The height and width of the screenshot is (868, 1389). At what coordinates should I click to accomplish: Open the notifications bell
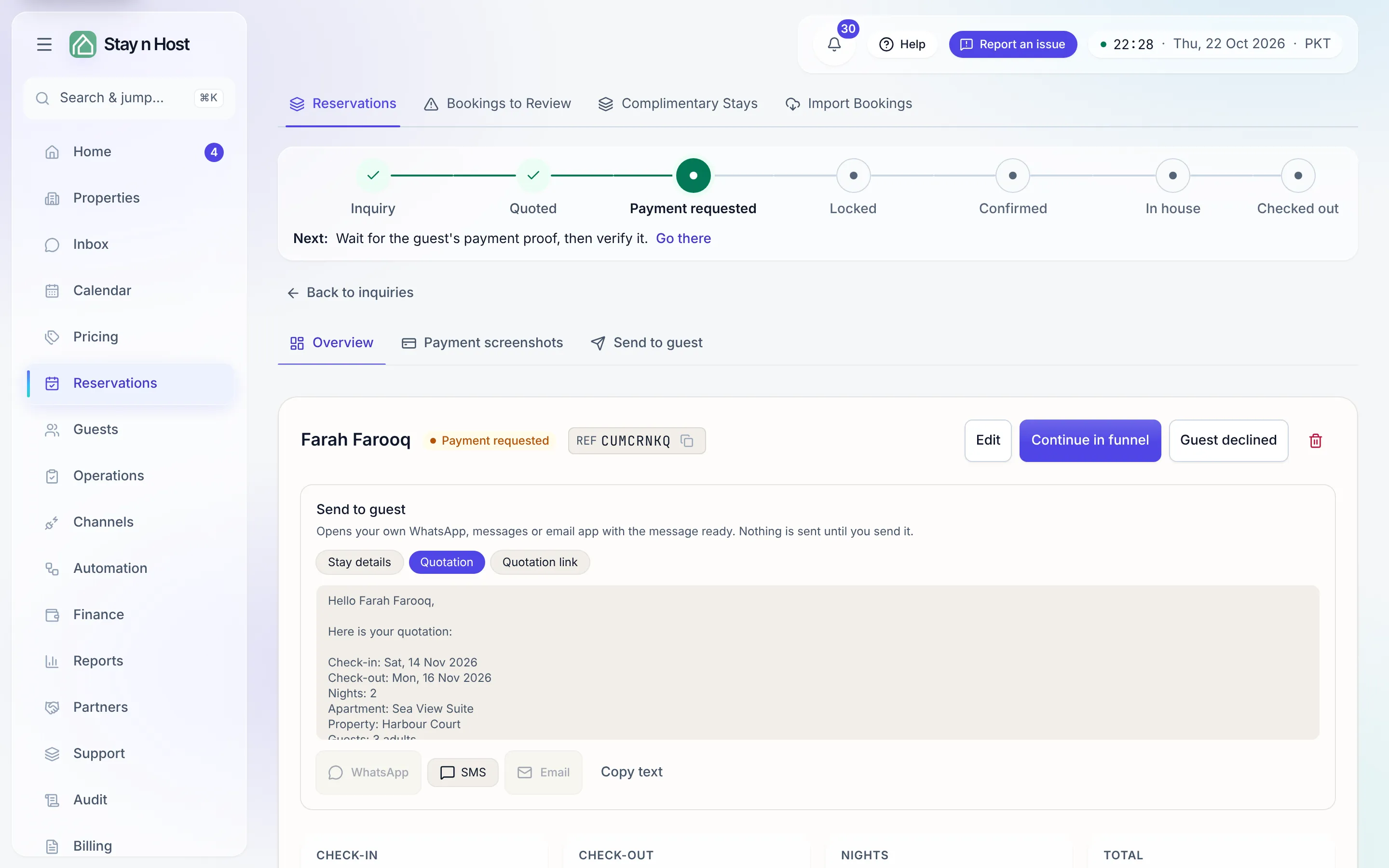(834, 44)
